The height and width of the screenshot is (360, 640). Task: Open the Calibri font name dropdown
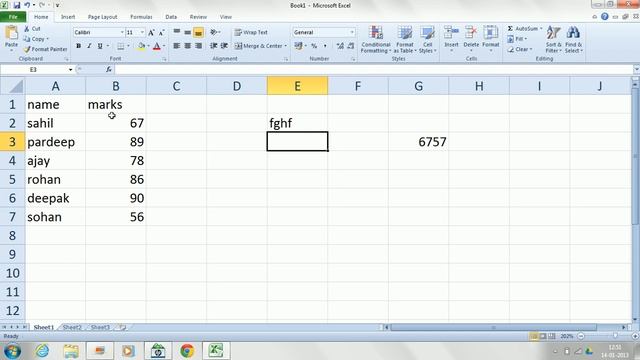(x=122, y=32)
